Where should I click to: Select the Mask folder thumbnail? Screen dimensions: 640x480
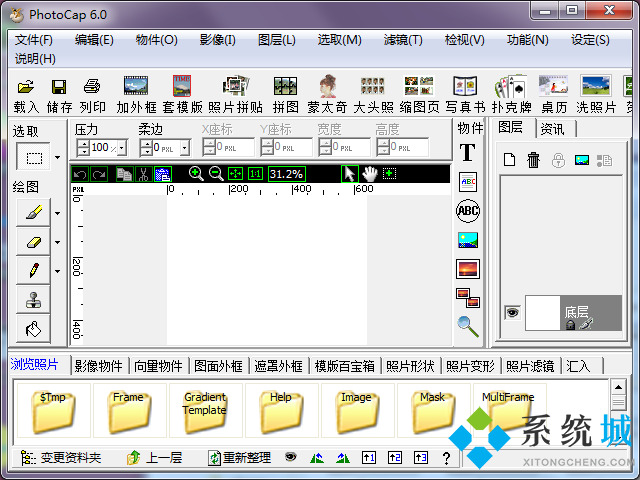click(433, 411)
